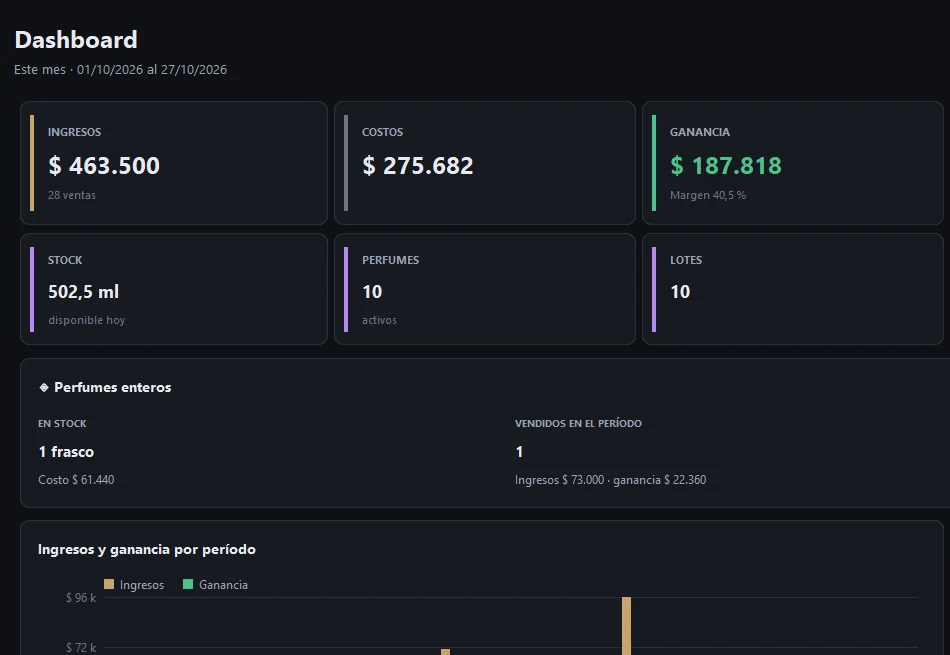Viewport: 950px width, 655px height.
Task: Select the VENDIDOS EN EL PERÍODO label
Action: point(578,424)
